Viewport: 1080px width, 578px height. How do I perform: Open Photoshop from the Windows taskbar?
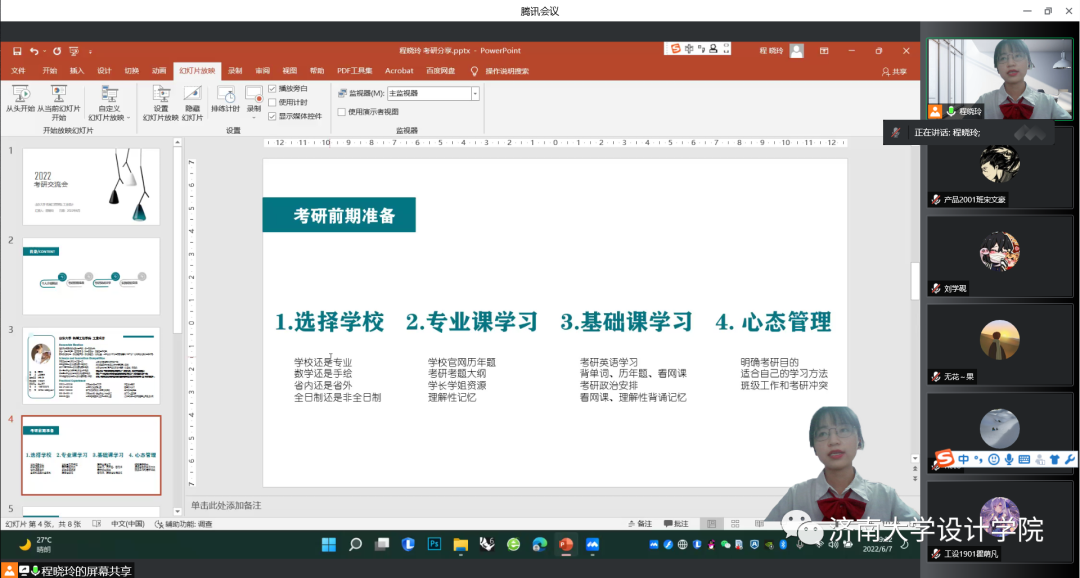point(434,545)
